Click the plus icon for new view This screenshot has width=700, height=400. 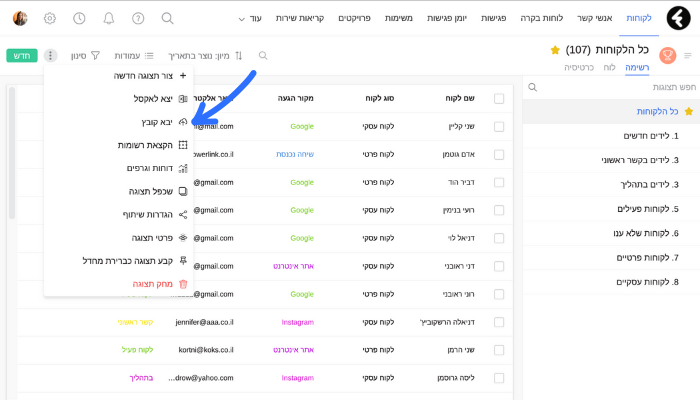183,75
